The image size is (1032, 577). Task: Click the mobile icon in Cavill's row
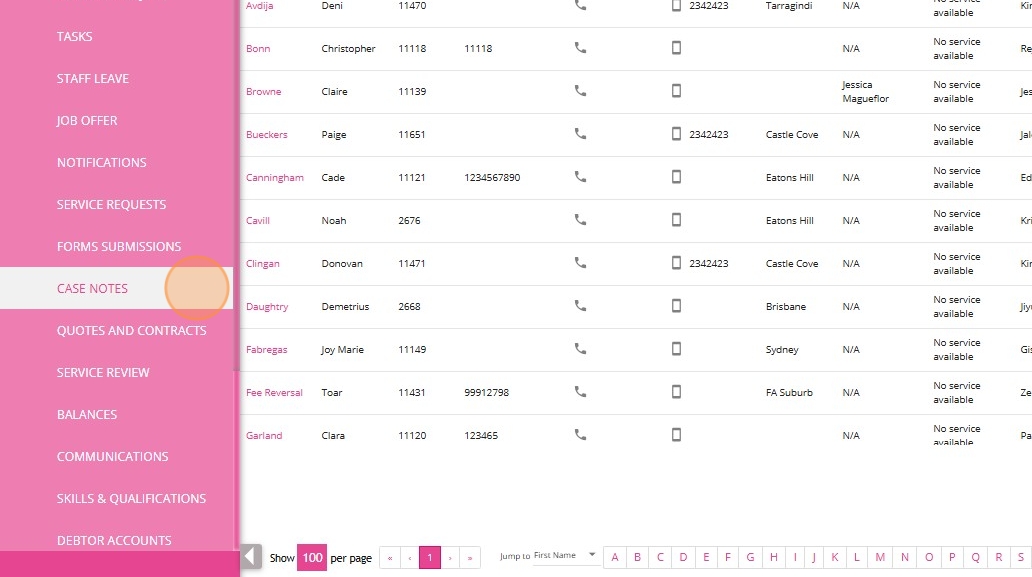[676, 220]
